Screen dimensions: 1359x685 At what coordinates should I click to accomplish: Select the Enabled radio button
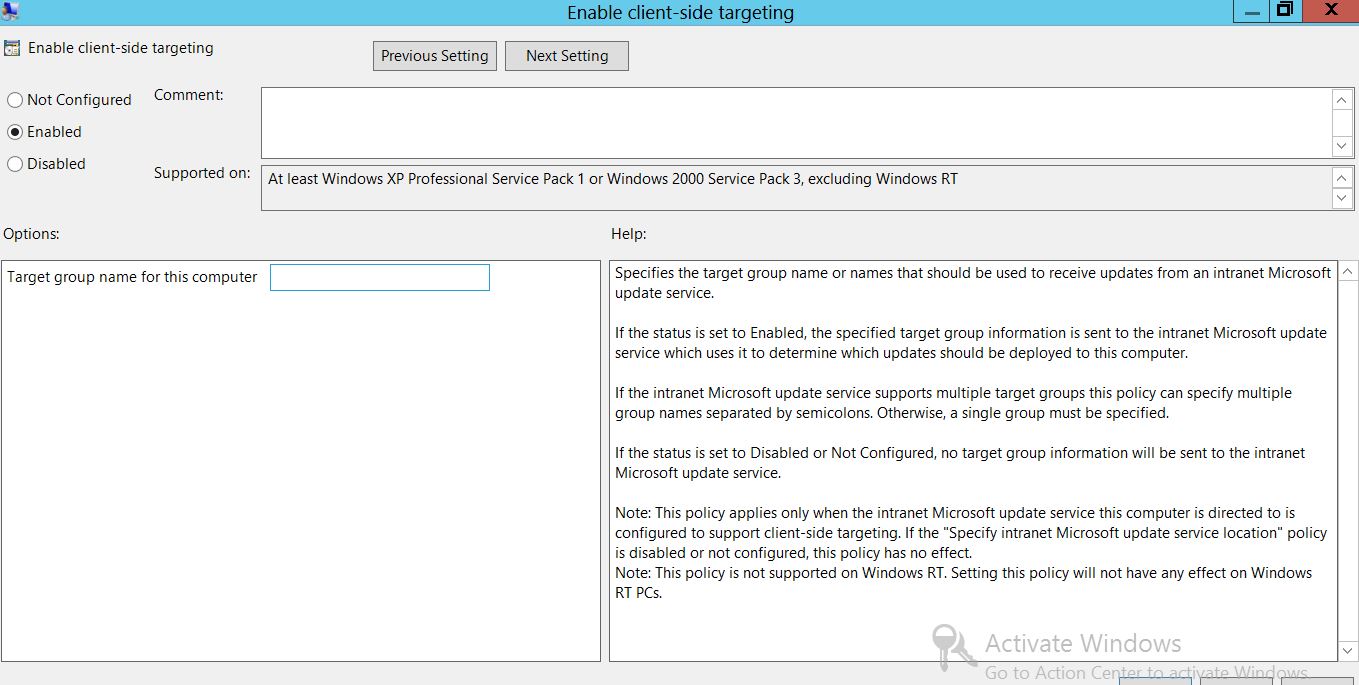[15, 132]
